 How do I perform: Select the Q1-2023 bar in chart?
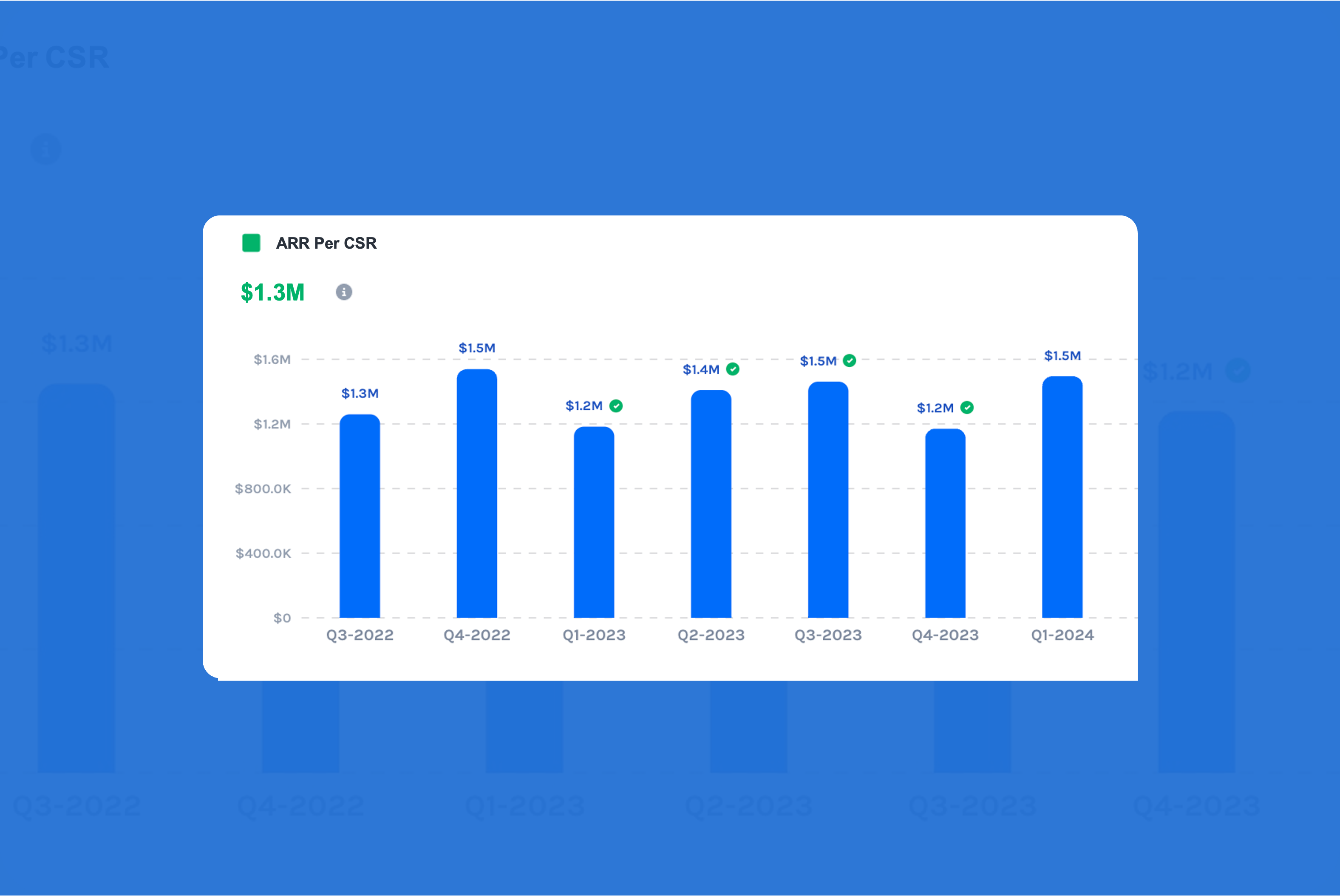(594, 522)
